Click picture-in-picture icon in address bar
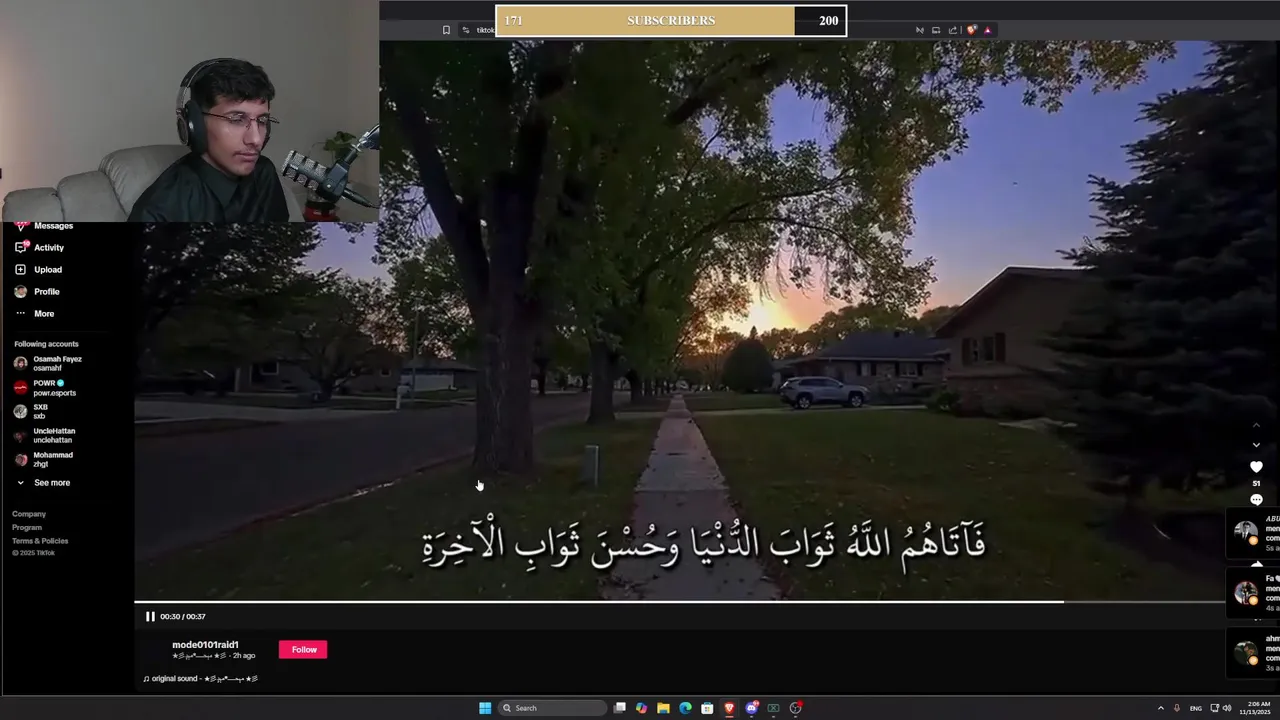1280x720 pixels. pos(936,30)
